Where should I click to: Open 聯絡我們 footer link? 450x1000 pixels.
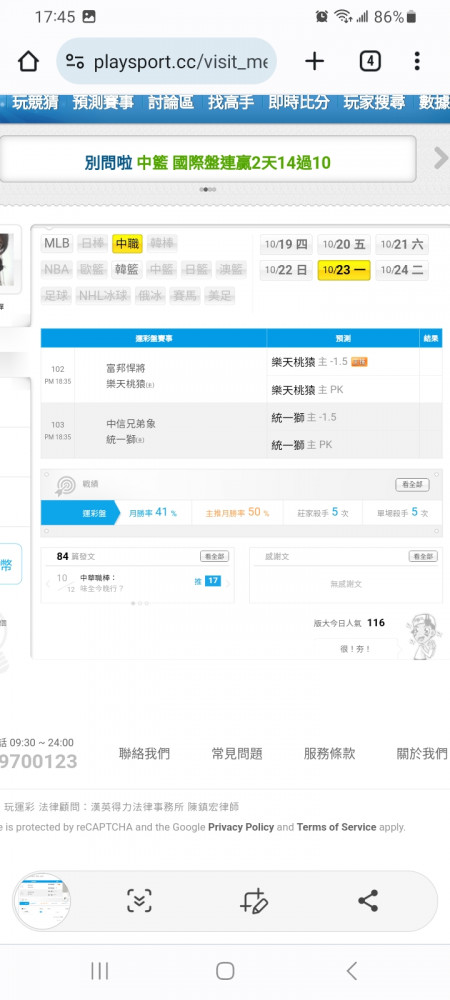click(144, 754)
